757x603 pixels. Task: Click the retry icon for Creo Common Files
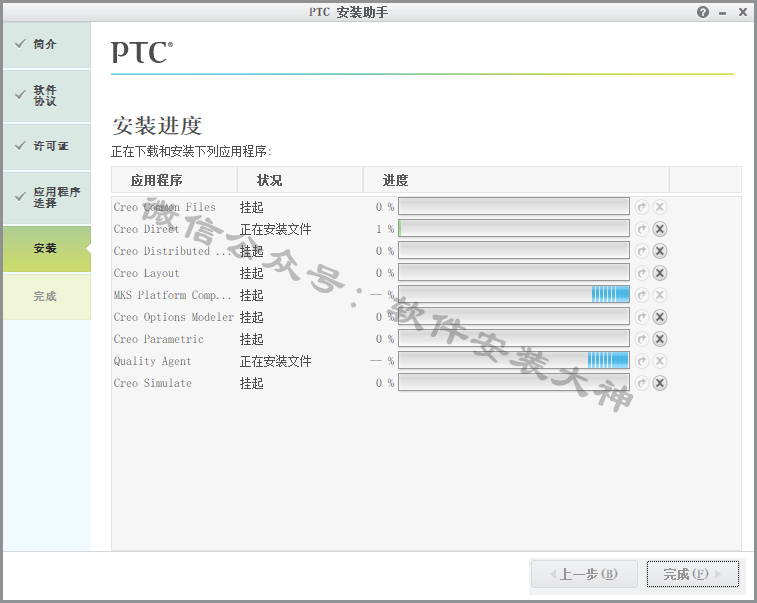[642, 207]
